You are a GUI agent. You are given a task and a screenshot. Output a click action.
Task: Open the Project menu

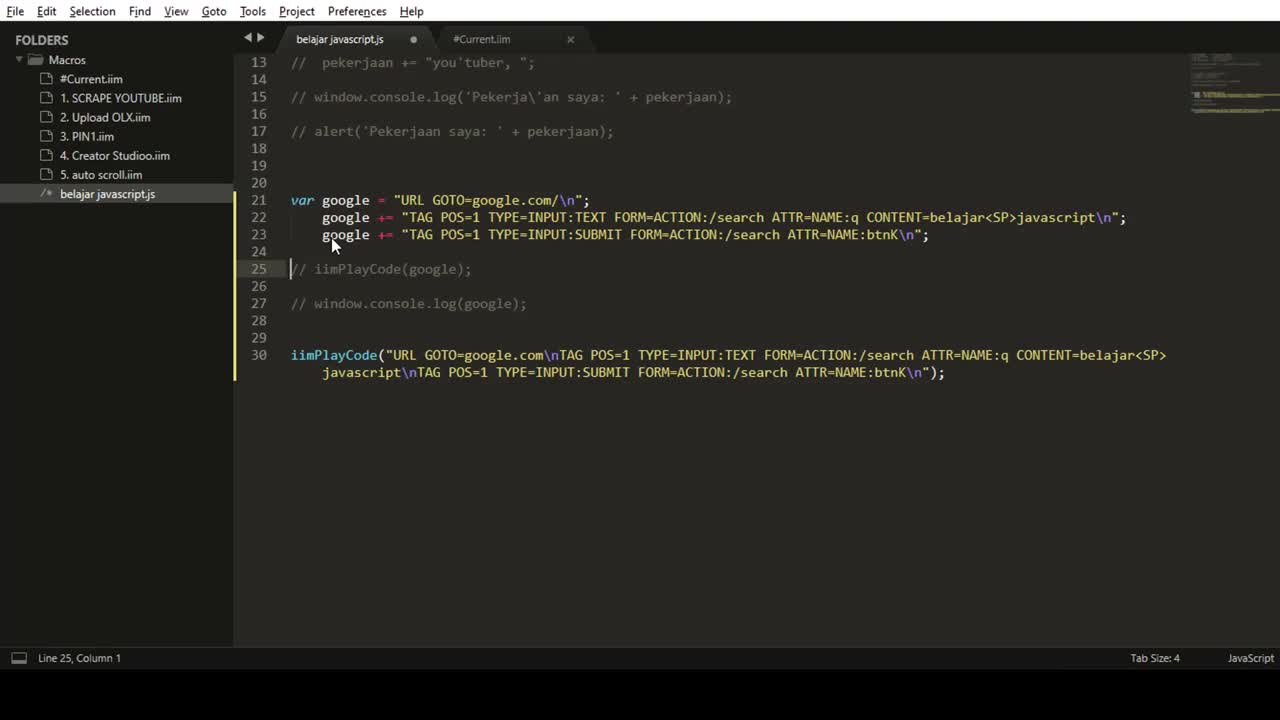tap(297, 11)
